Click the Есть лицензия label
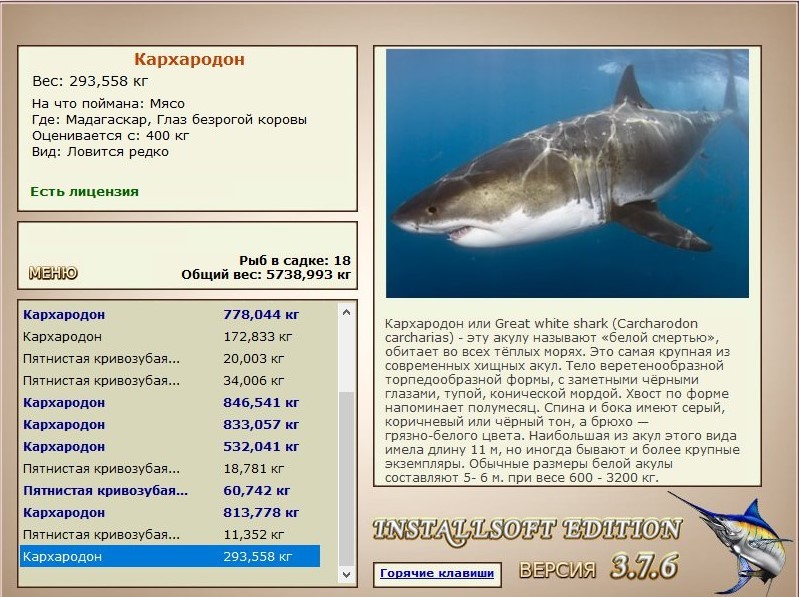The height and width of the screenshot is (597, 799). point(85,192)
